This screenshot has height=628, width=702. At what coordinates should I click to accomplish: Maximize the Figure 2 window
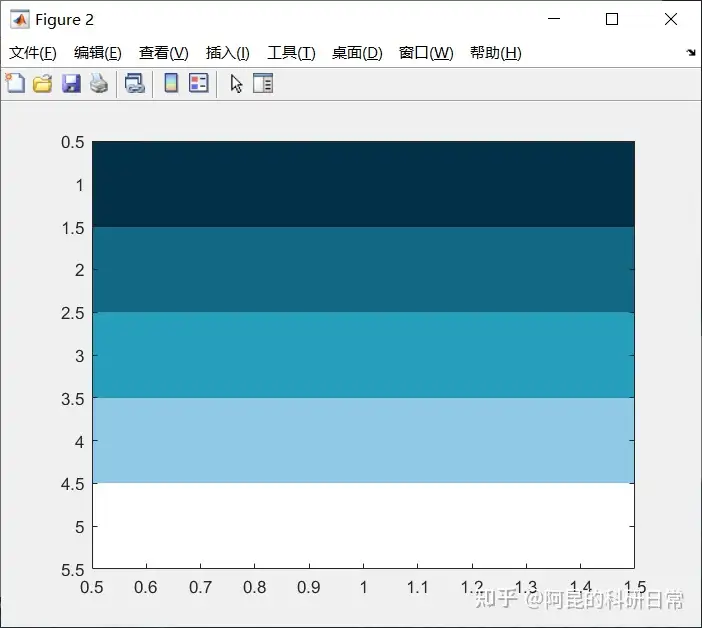pyautogui.click(x=612, y=19)
